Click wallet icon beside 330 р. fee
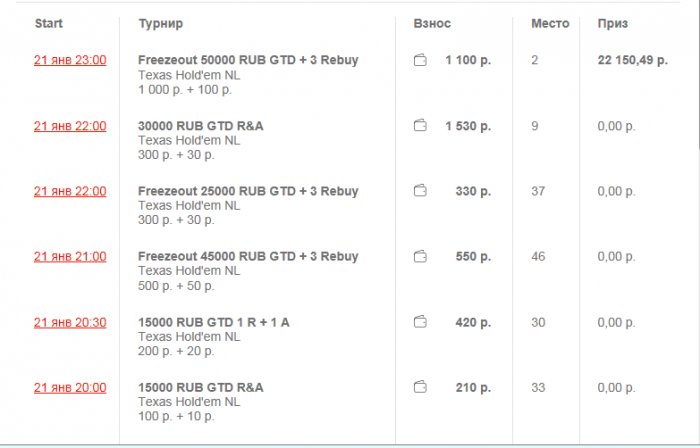 coord(420,191)
